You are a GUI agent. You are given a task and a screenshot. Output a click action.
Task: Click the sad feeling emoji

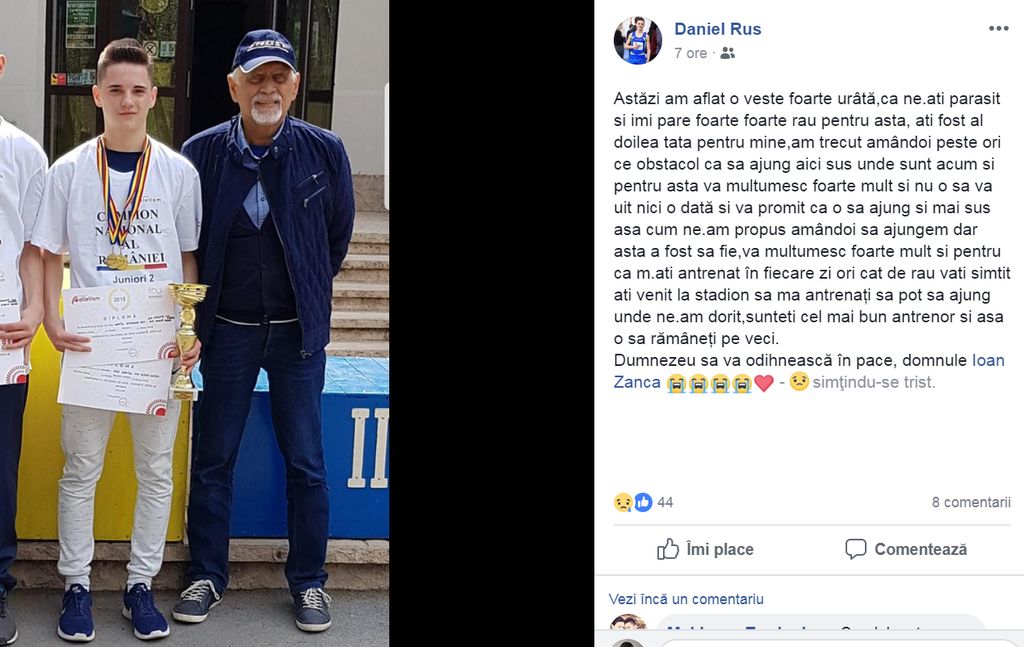click(x=799, y=381)
